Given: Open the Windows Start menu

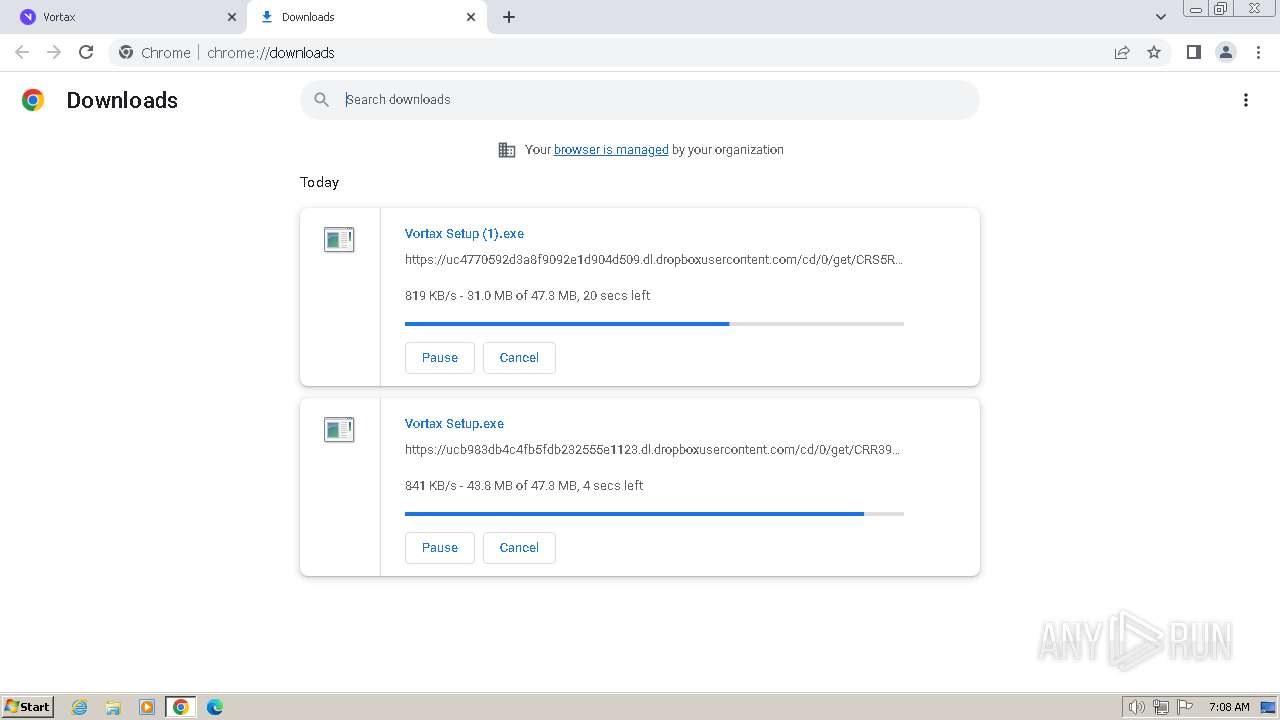Looking at the screenshot, I should (28, 706).
